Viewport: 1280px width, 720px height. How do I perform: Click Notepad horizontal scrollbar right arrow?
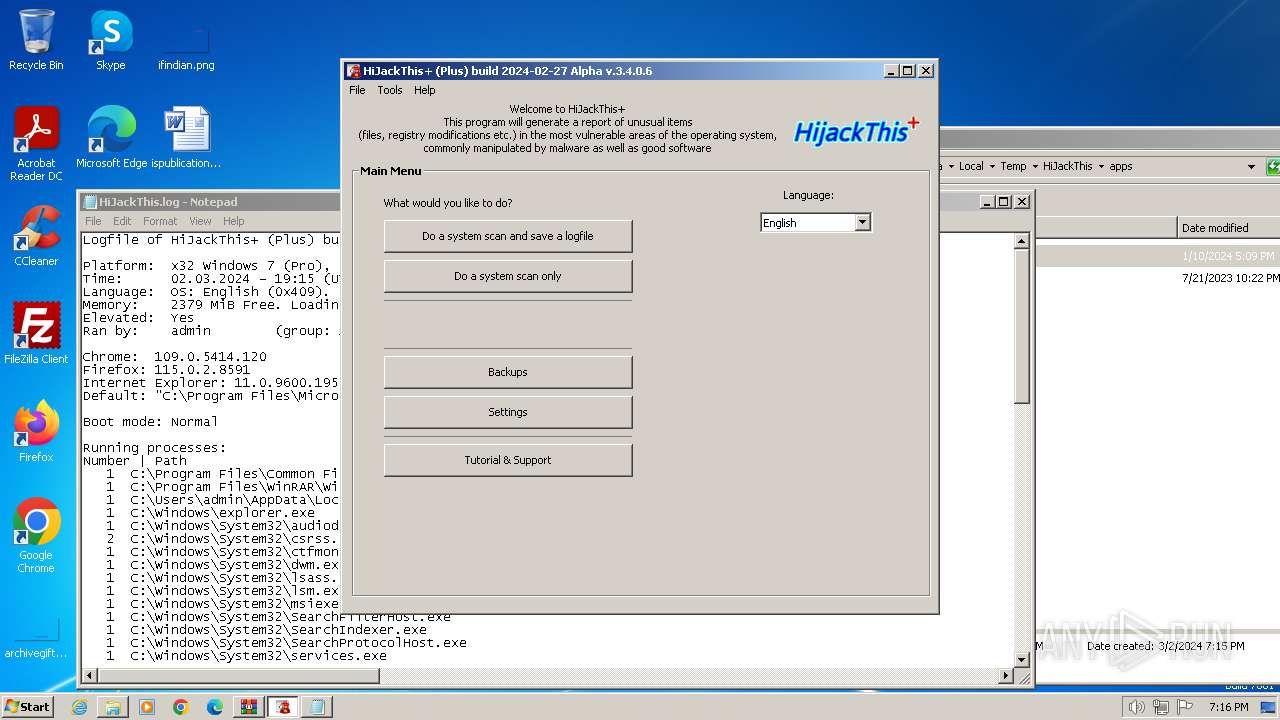click(x=1006, y=676)
